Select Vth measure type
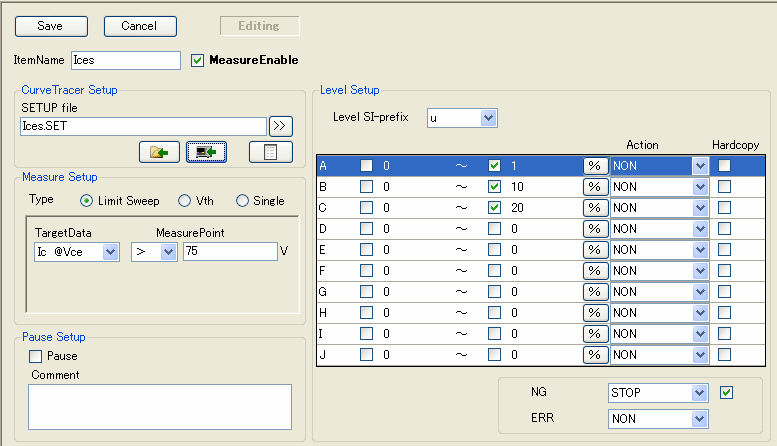This screenshot has height=446, width=777. [x=184, y=201]
